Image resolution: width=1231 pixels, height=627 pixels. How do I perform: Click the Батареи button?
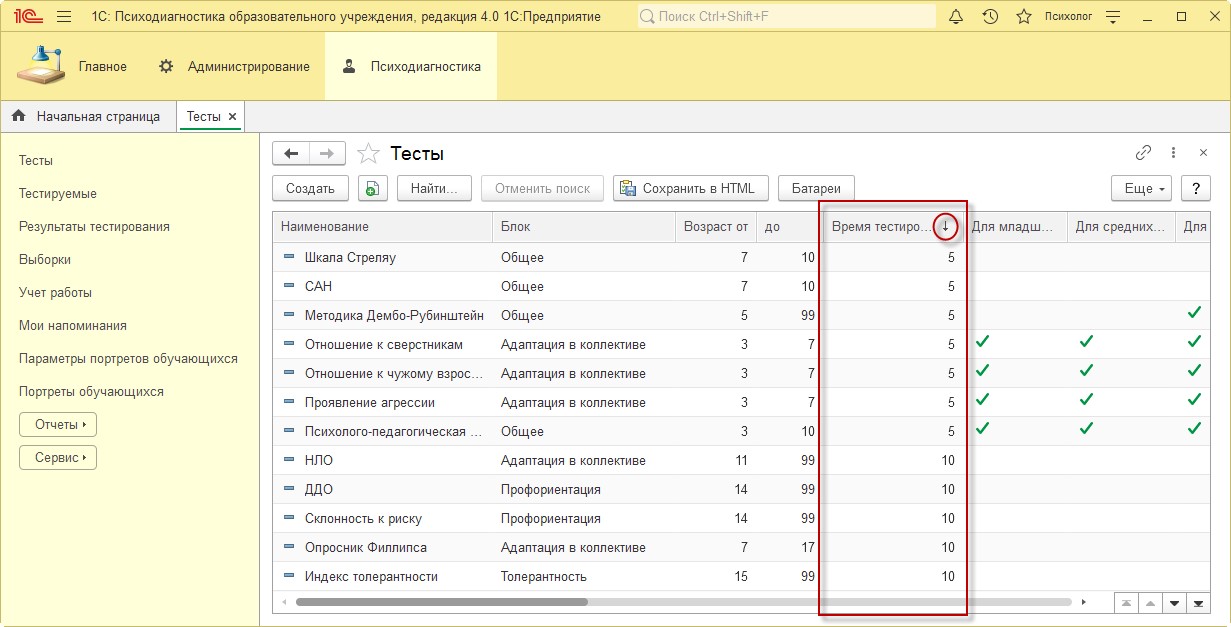coord(816,188)
